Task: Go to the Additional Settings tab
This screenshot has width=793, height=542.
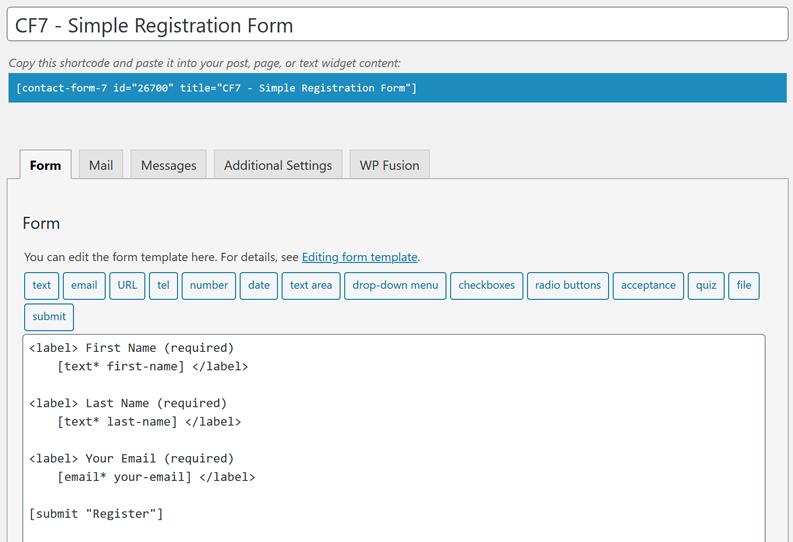Action: point(278,164)
